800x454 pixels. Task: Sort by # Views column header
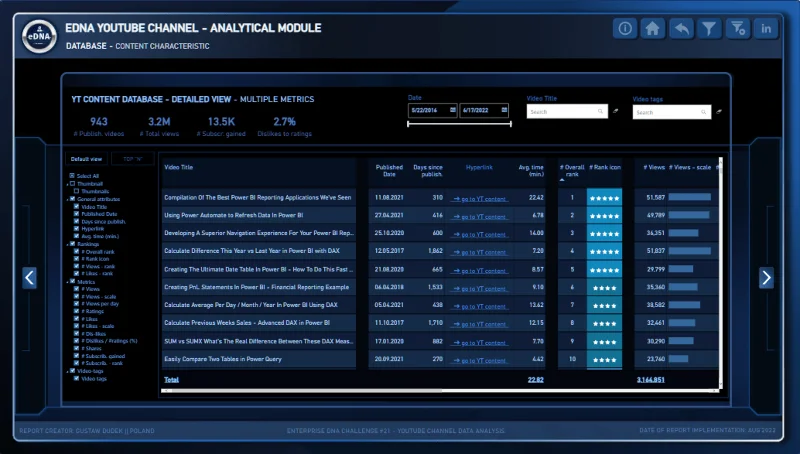click(x=654, y=167)
